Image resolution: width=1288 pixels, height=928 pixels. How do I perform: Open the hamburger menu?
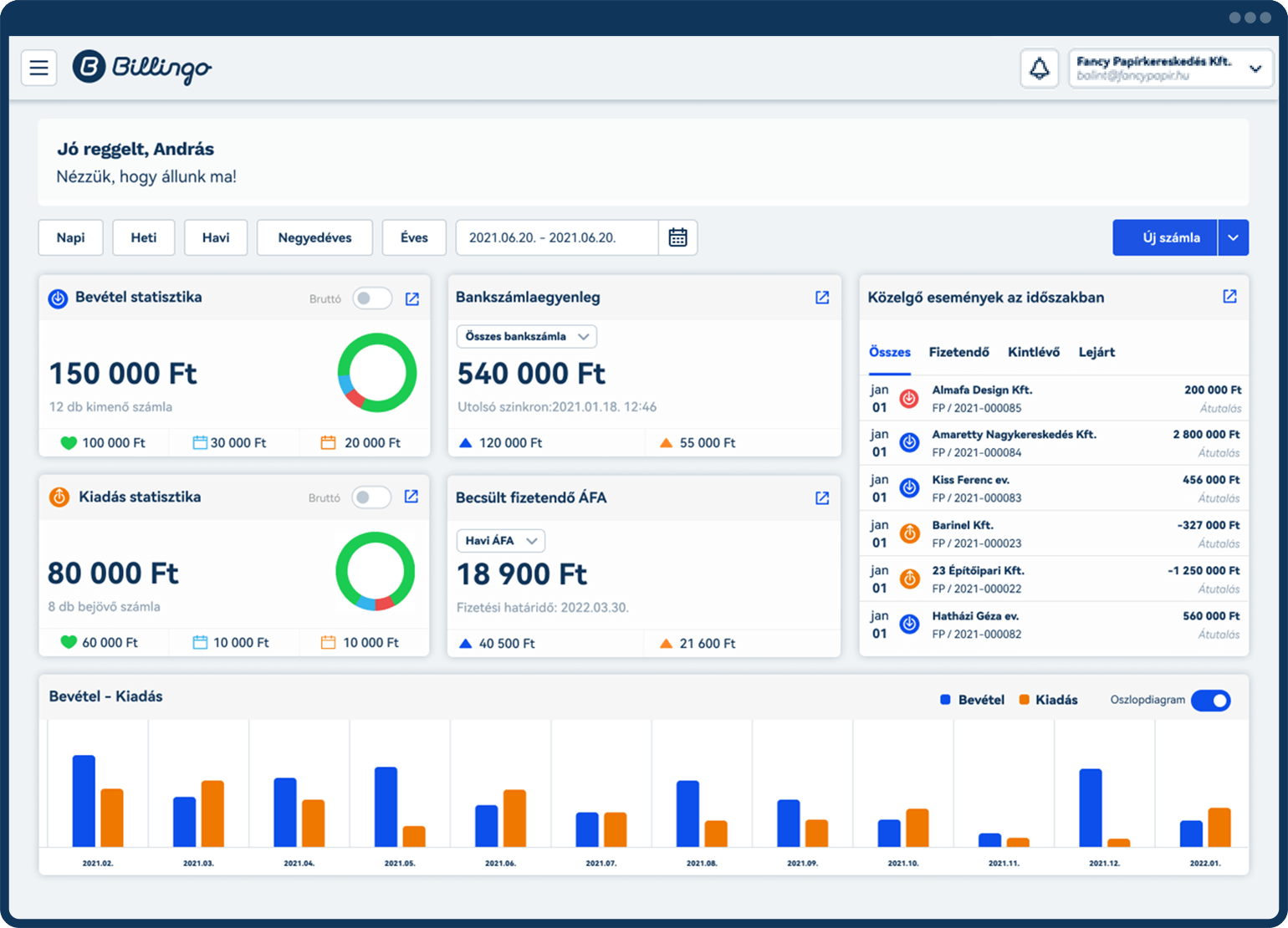38,68
